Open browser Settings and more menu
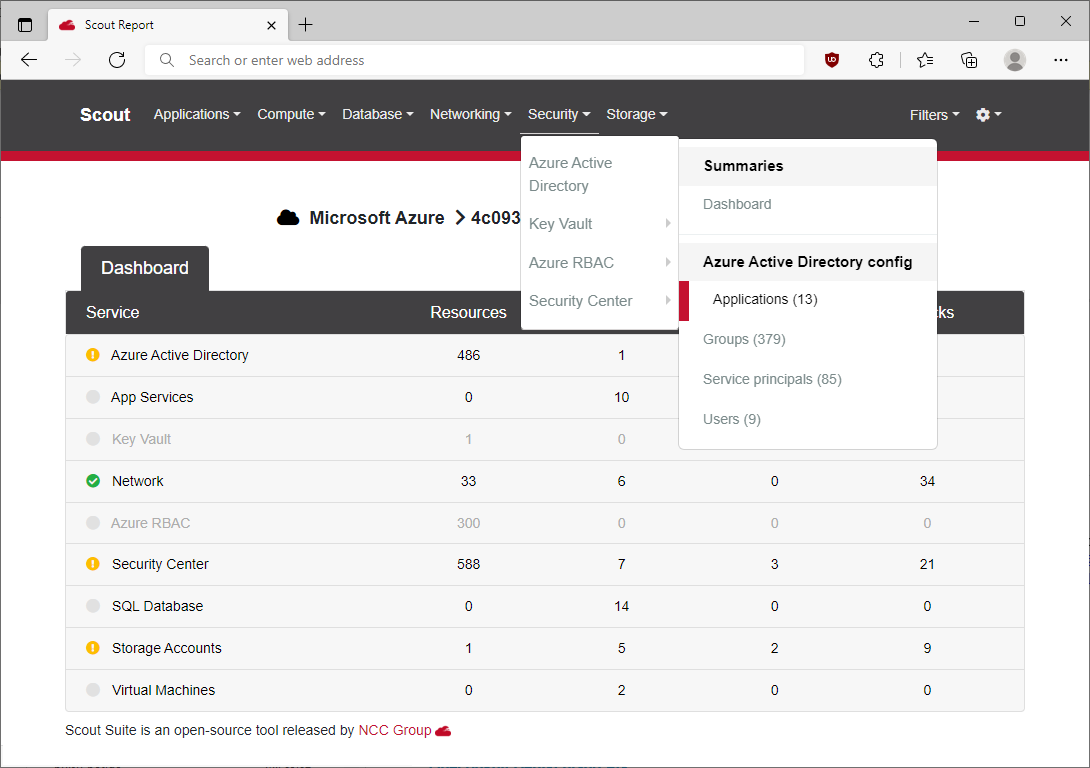The height and width of the screenshot is (768, 1090). pos(1060,60)
